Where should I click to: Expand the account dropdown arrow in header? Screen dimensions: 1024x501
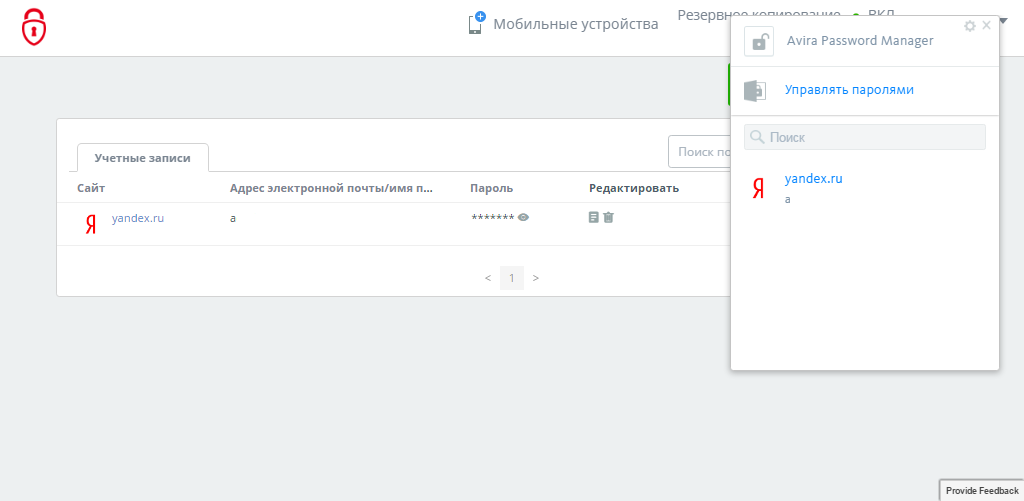pos(1004,20)
